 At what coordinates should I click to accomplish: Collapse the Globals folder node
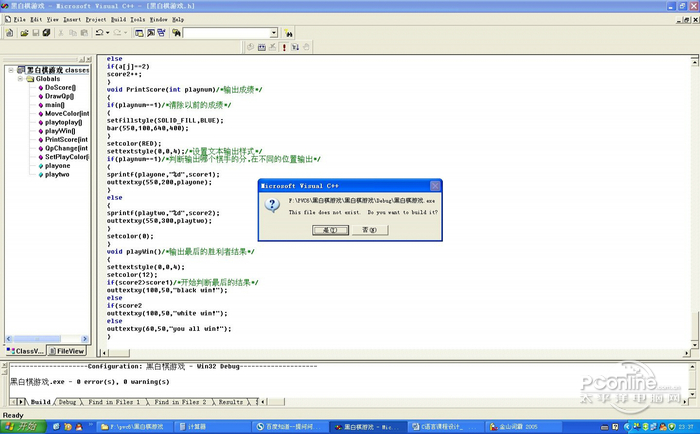19,79
